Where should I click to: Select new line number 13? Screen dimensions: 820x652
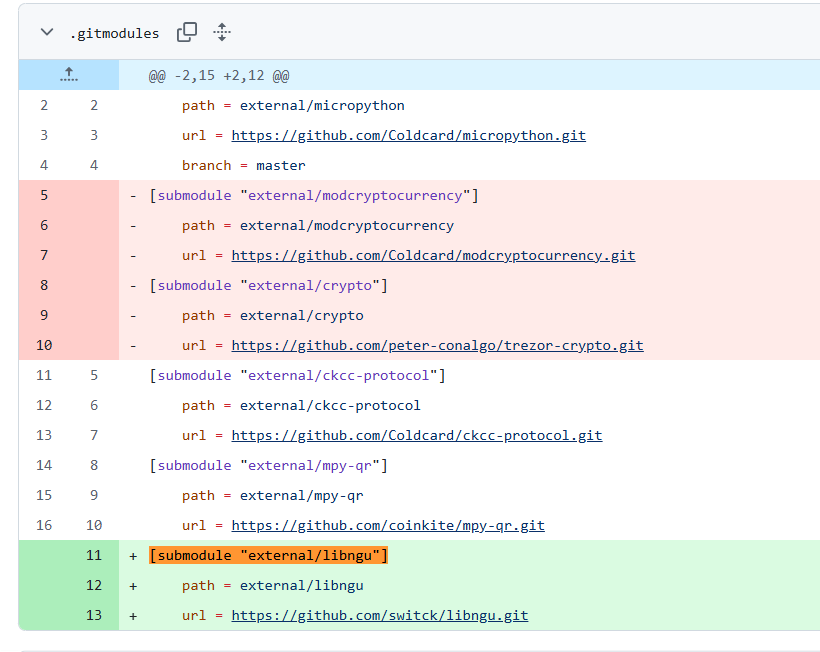[94, 615]
